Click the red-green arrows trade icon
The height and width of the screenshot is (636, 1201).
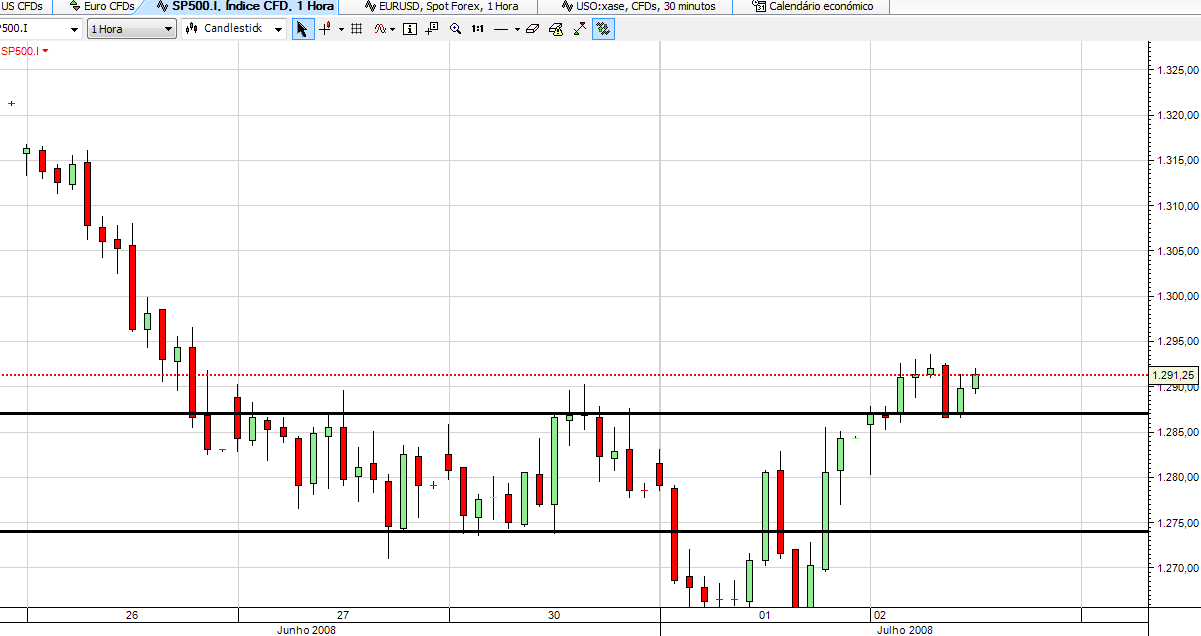point(579,29)
